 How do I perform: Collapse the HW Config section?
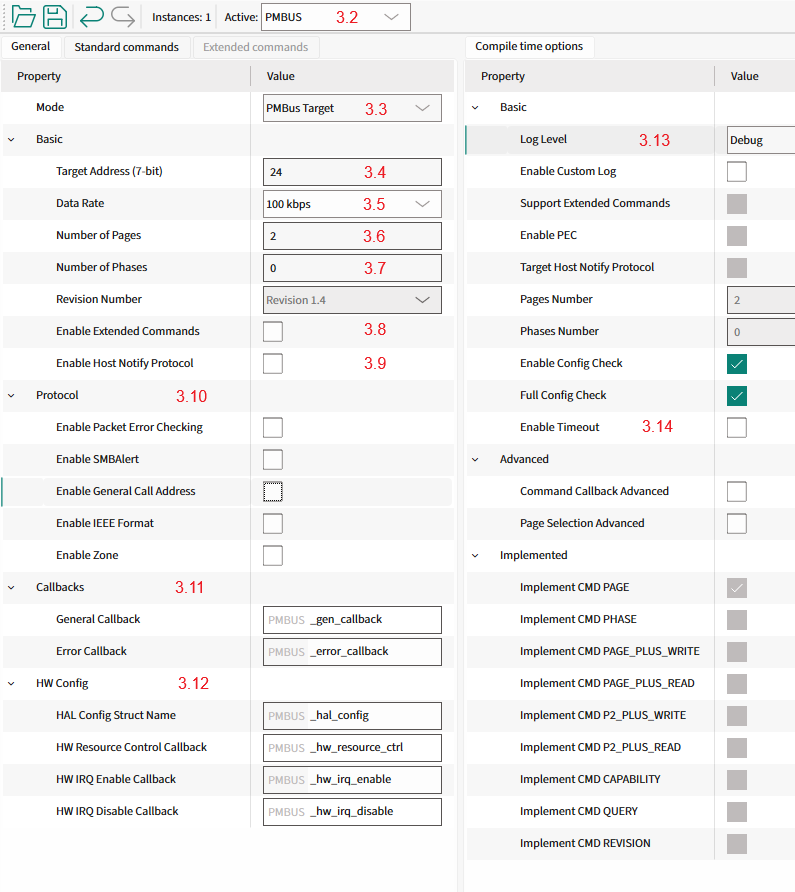pyautogui.click(x=11, y=683)
